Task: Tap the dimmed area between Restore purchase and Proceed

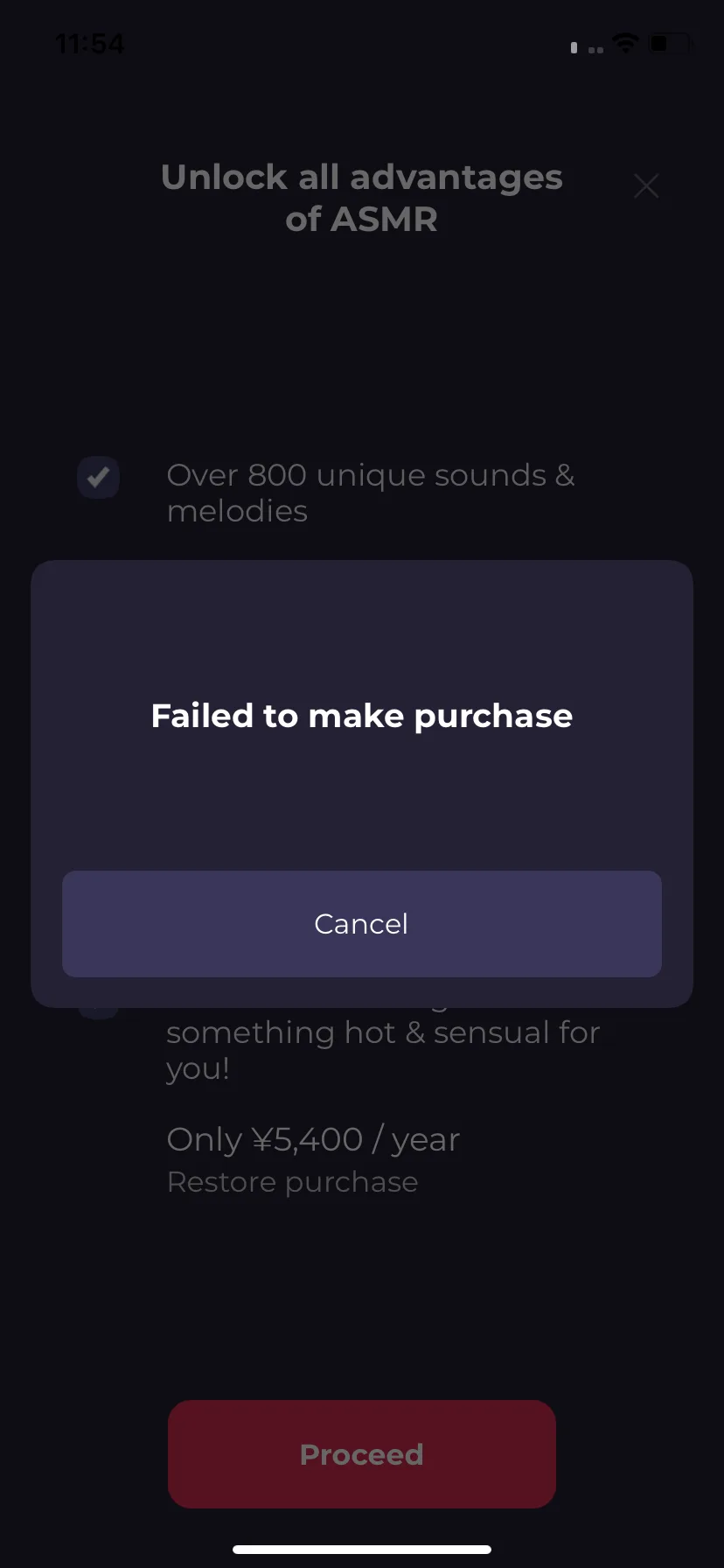Action: 362,1299
